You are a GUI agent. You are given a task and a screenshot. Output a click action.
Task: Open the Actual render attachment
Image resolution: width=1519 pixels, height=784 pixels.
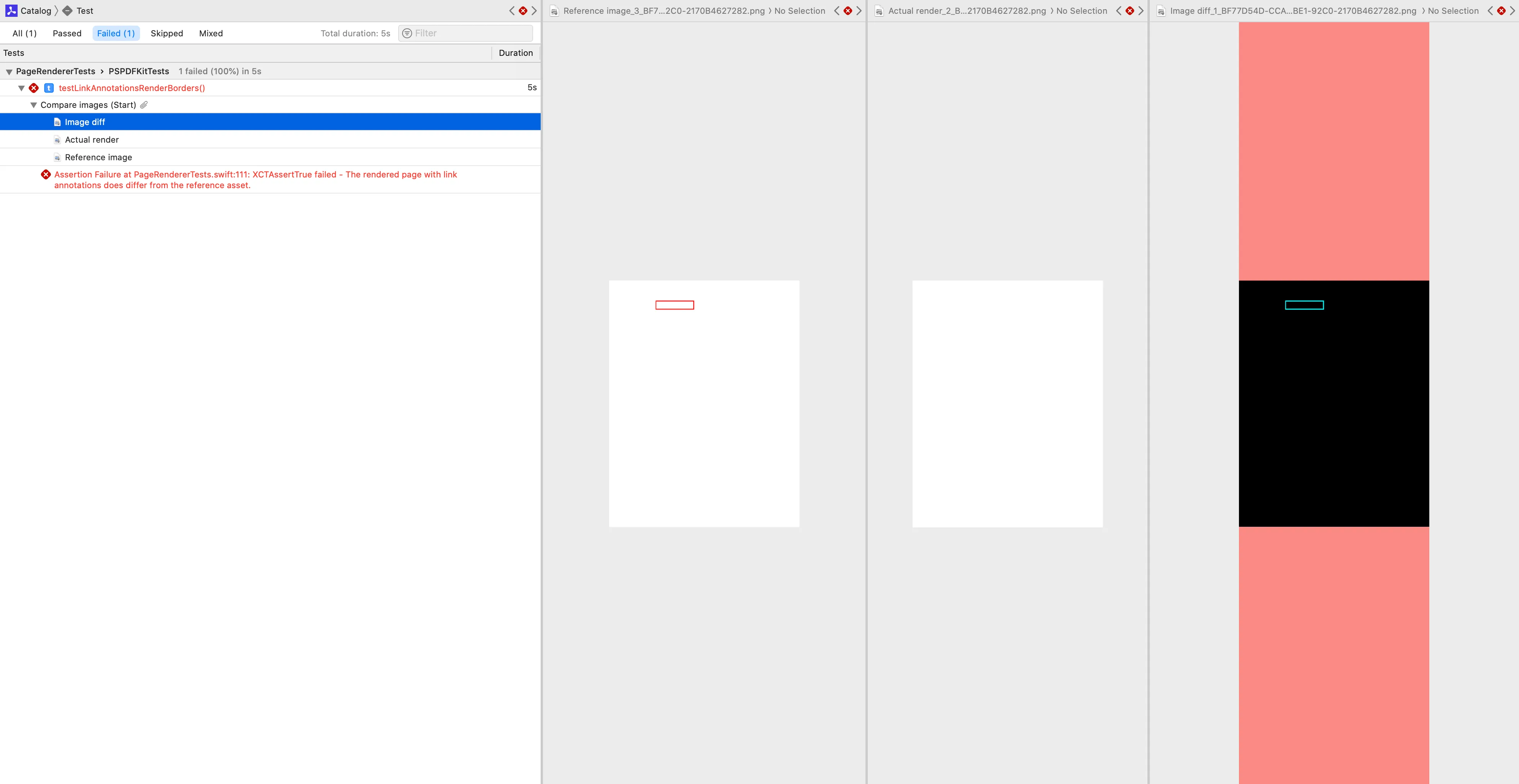[91, 140]
